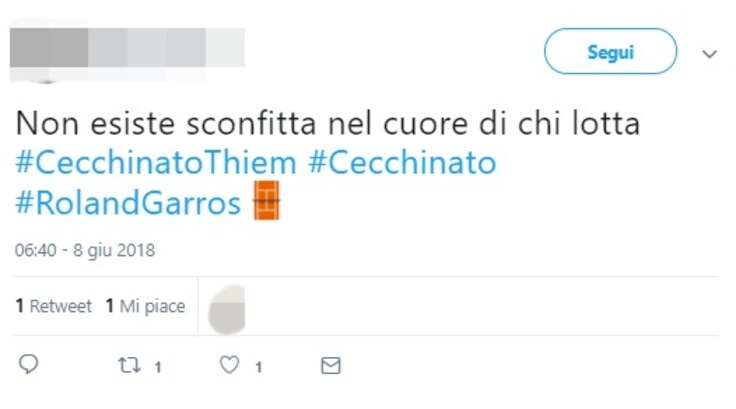Open the 06:40 - 8 giu 2018 timestamp
This screenshot has width=736, height=409.
pyautogui.click(x=85, y=250)
